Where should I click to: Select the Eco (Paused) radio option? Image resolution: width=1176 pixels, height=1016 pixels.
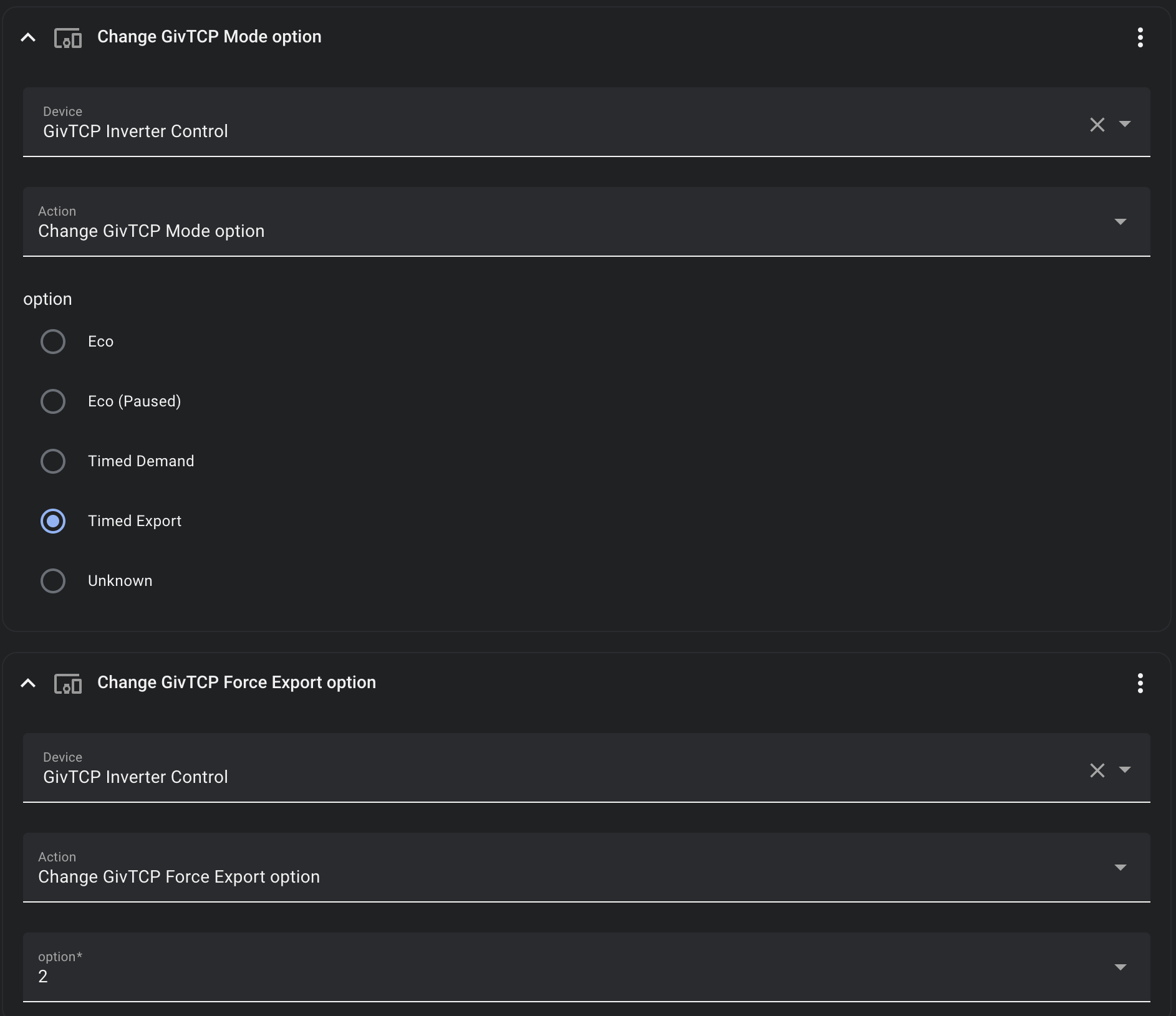pyautogui.click(x=53, y=401)
